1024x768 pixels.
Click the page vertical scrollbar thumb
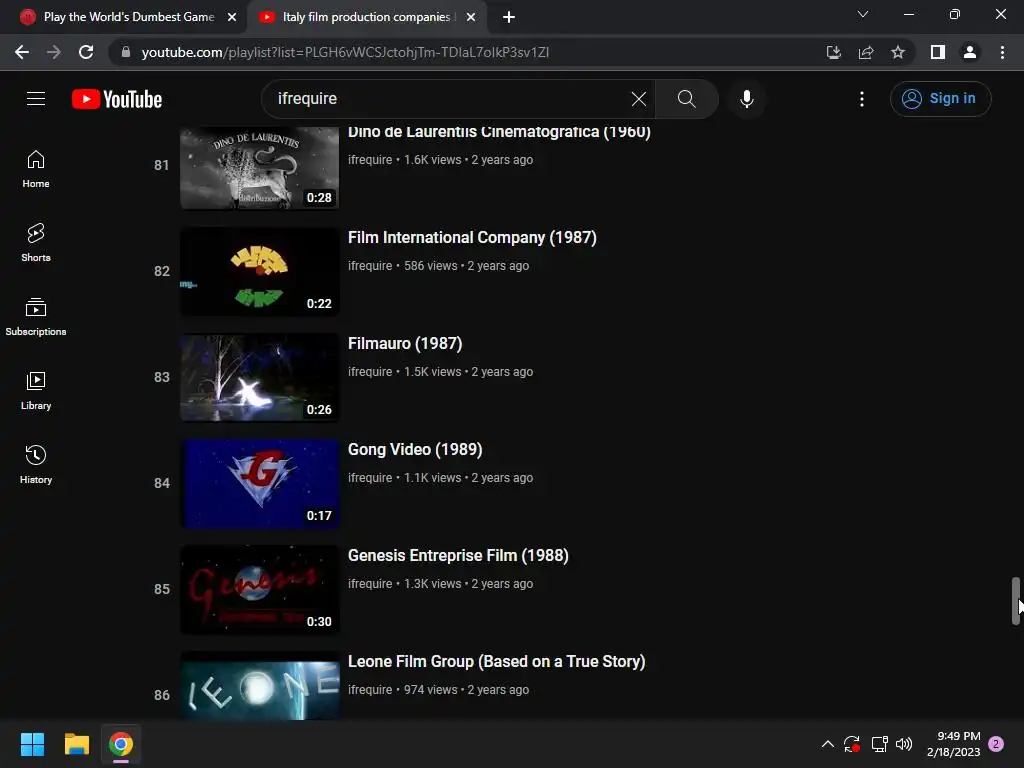(1016, 601)
